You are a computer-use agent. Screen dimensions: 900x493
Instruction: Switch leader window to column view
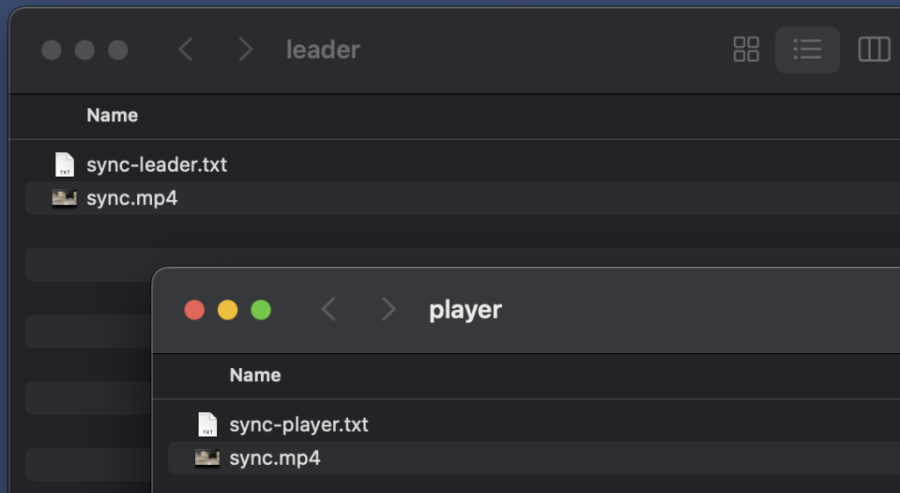(874, 50)
